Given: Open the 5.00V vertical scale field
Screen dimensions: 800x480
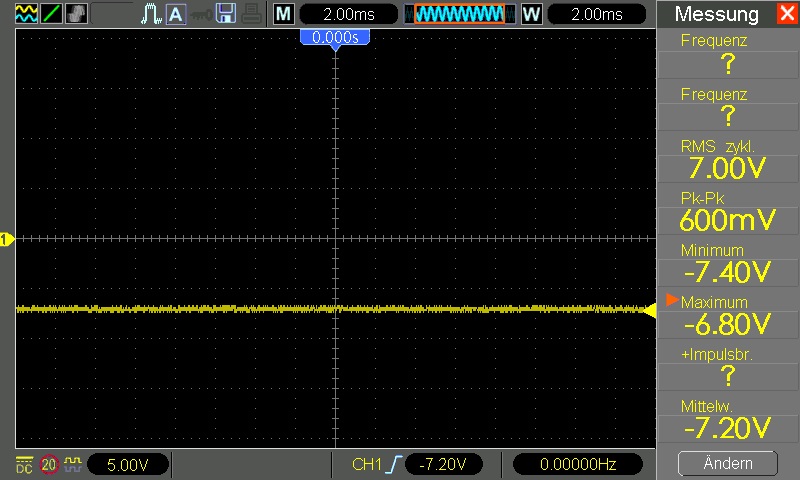Looking at the screenshot, I should 128,464.
